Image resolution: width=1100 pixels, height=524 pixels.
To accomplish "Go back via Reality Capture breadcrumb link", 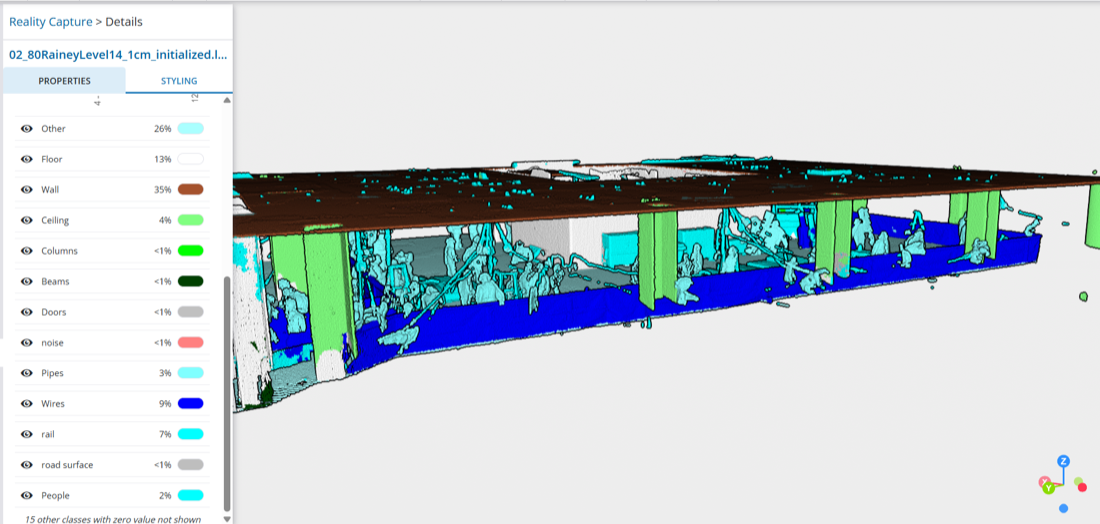I will (51, 22).
